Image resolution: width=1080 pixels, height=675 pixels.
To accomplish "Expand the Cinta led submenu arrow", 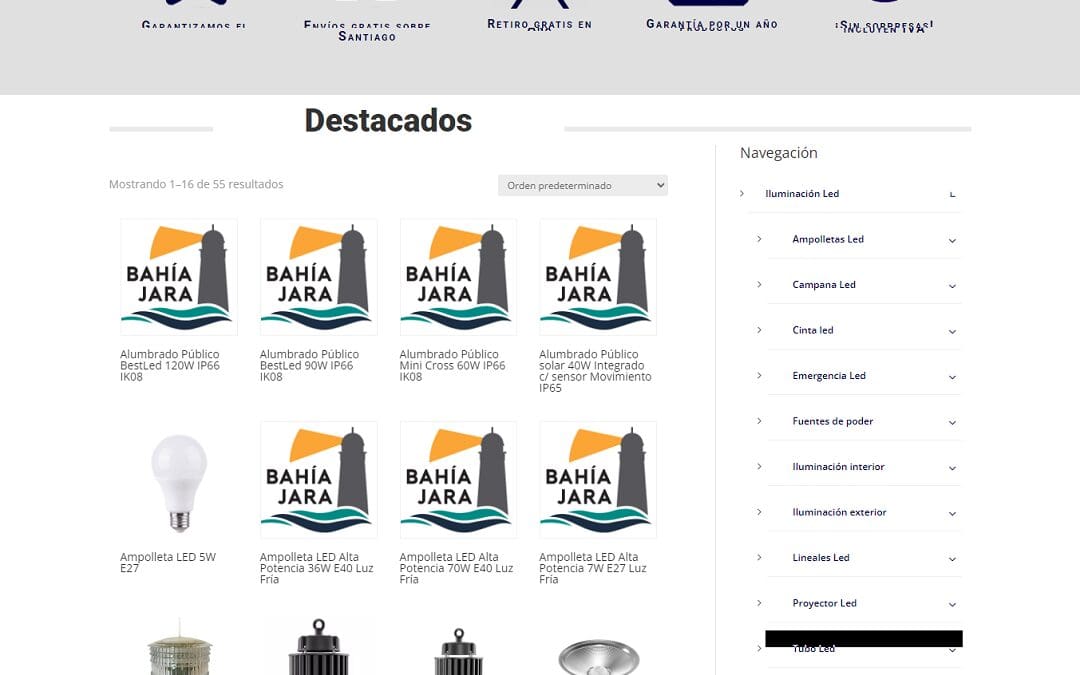I will [x=952, y=331].
